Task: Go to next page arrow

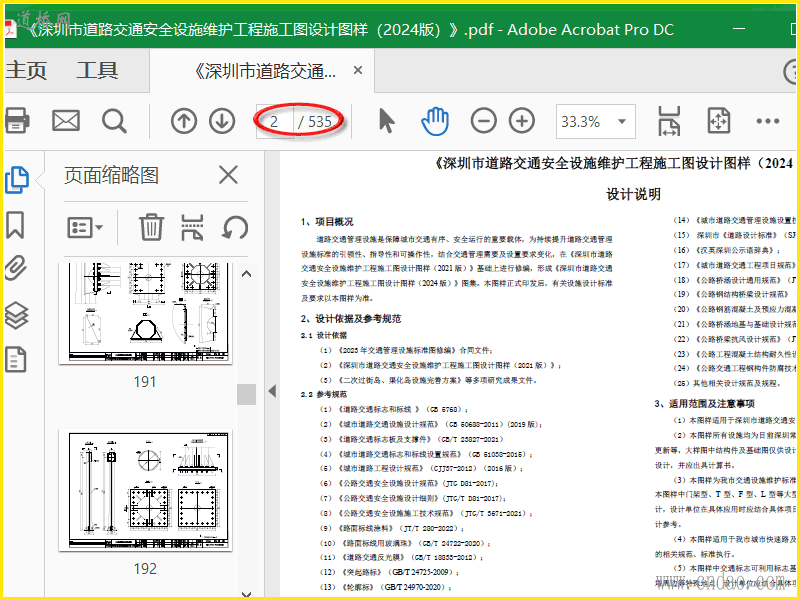Action: click(x=222, y=121)
